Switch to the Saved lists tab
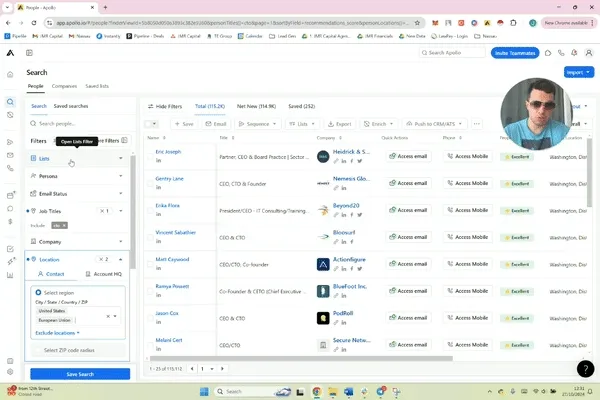The image size is (600, 400). click(97, 86)
